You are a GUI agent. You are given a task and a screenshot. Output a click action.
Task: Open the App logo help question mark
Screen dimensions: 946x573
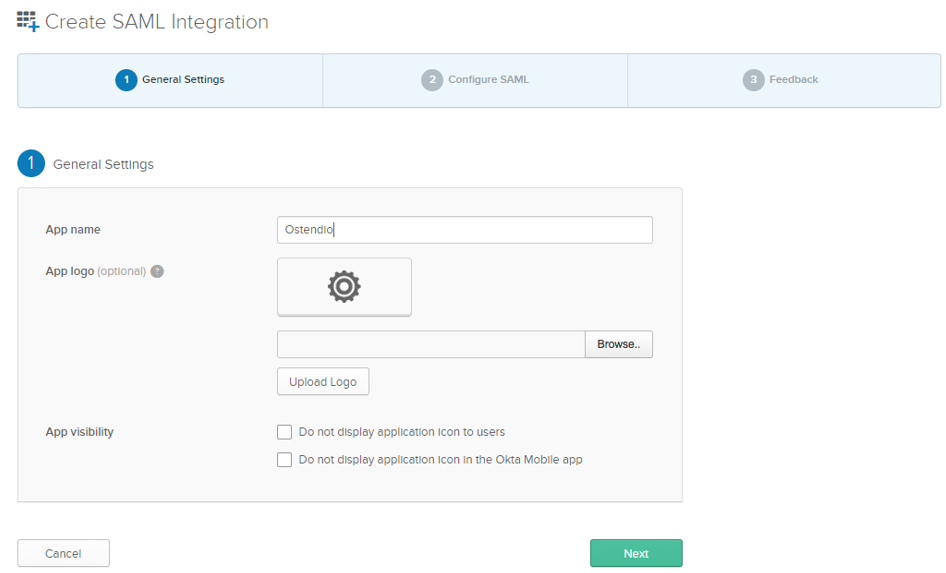tap(157, 271)
